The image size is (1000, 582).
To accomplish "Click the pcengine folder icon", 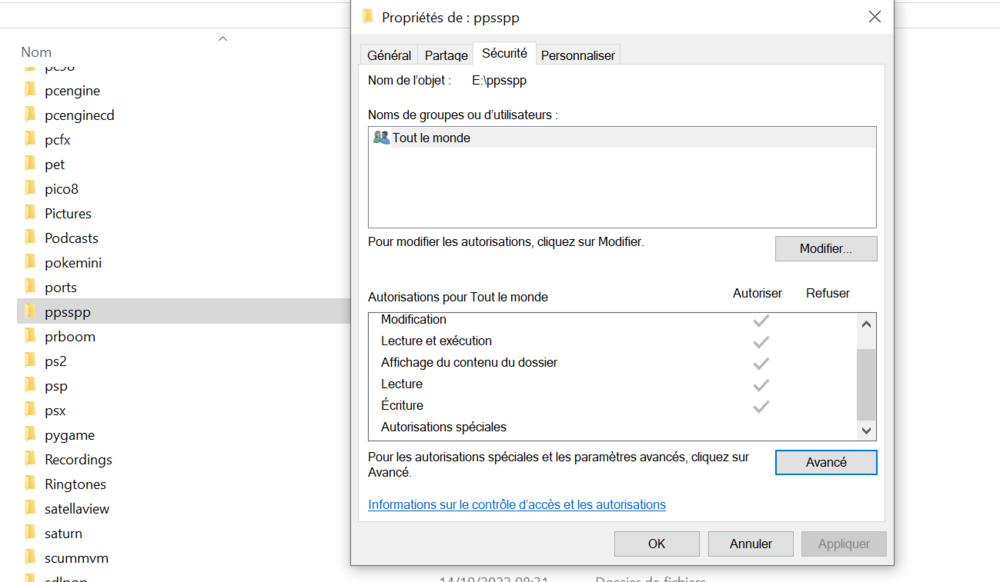I will coord(29,91).
